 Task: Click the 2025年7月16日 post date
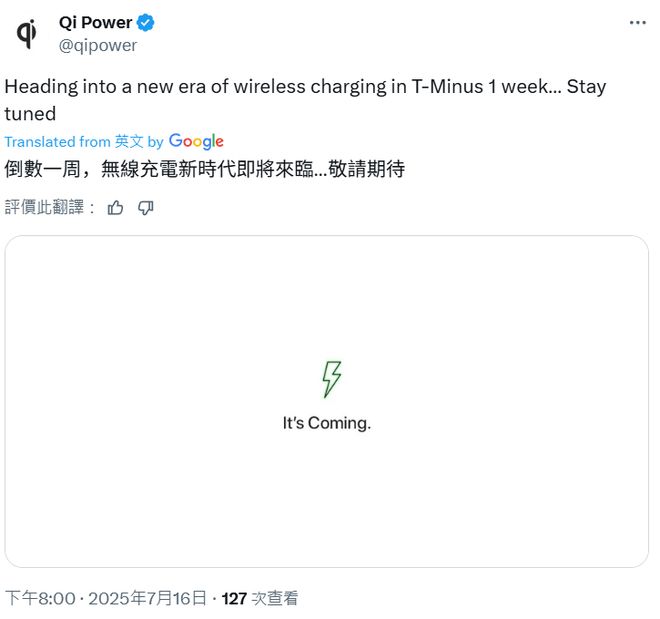[147, 598]
